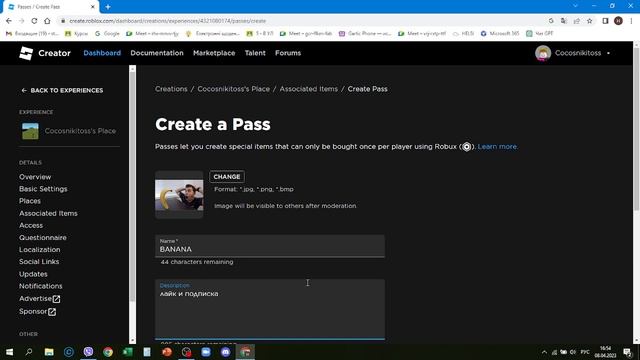
Task: Show hidden system tray icons
Action: 544,352
